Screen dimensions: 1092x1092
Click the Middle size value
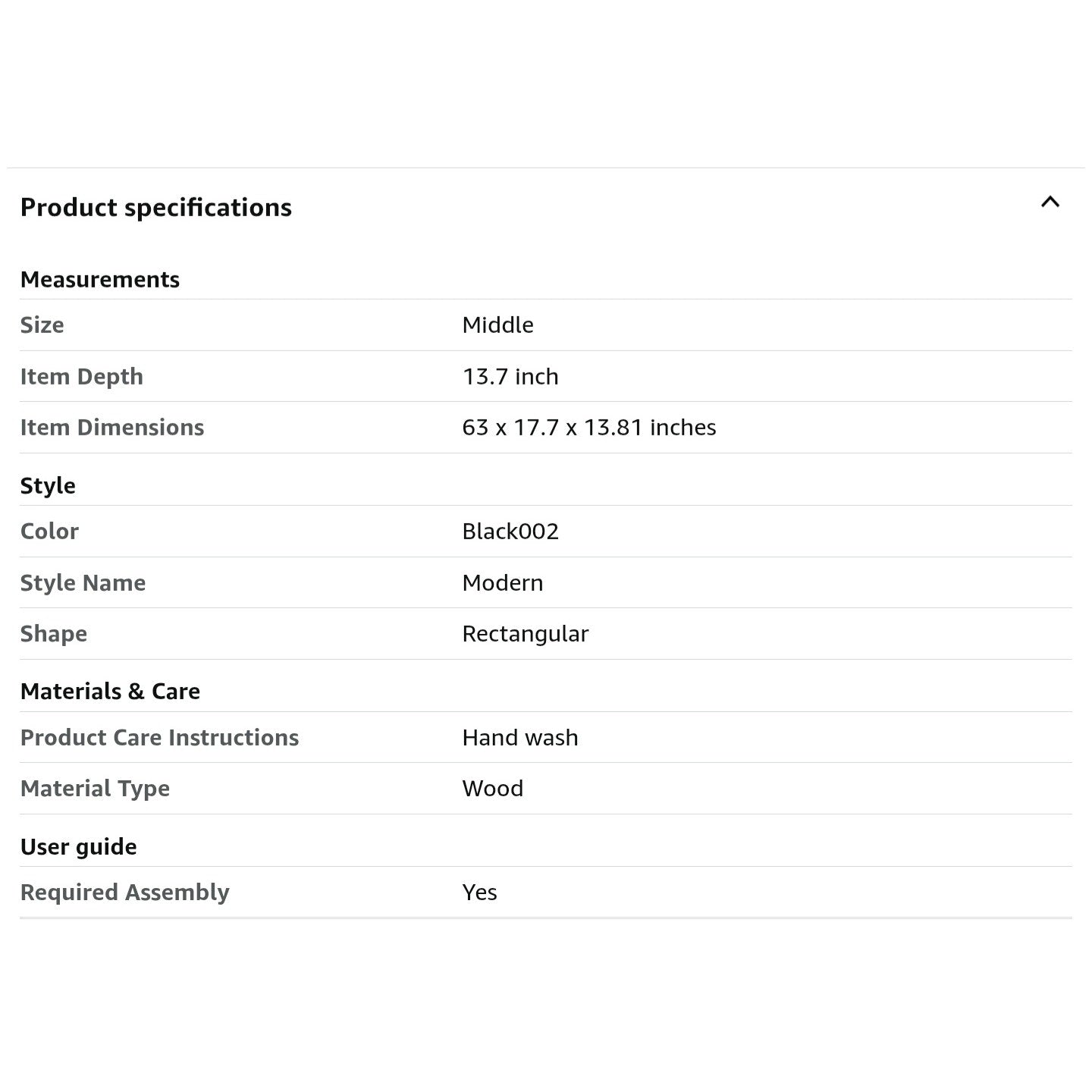click(x=497, y=325)
